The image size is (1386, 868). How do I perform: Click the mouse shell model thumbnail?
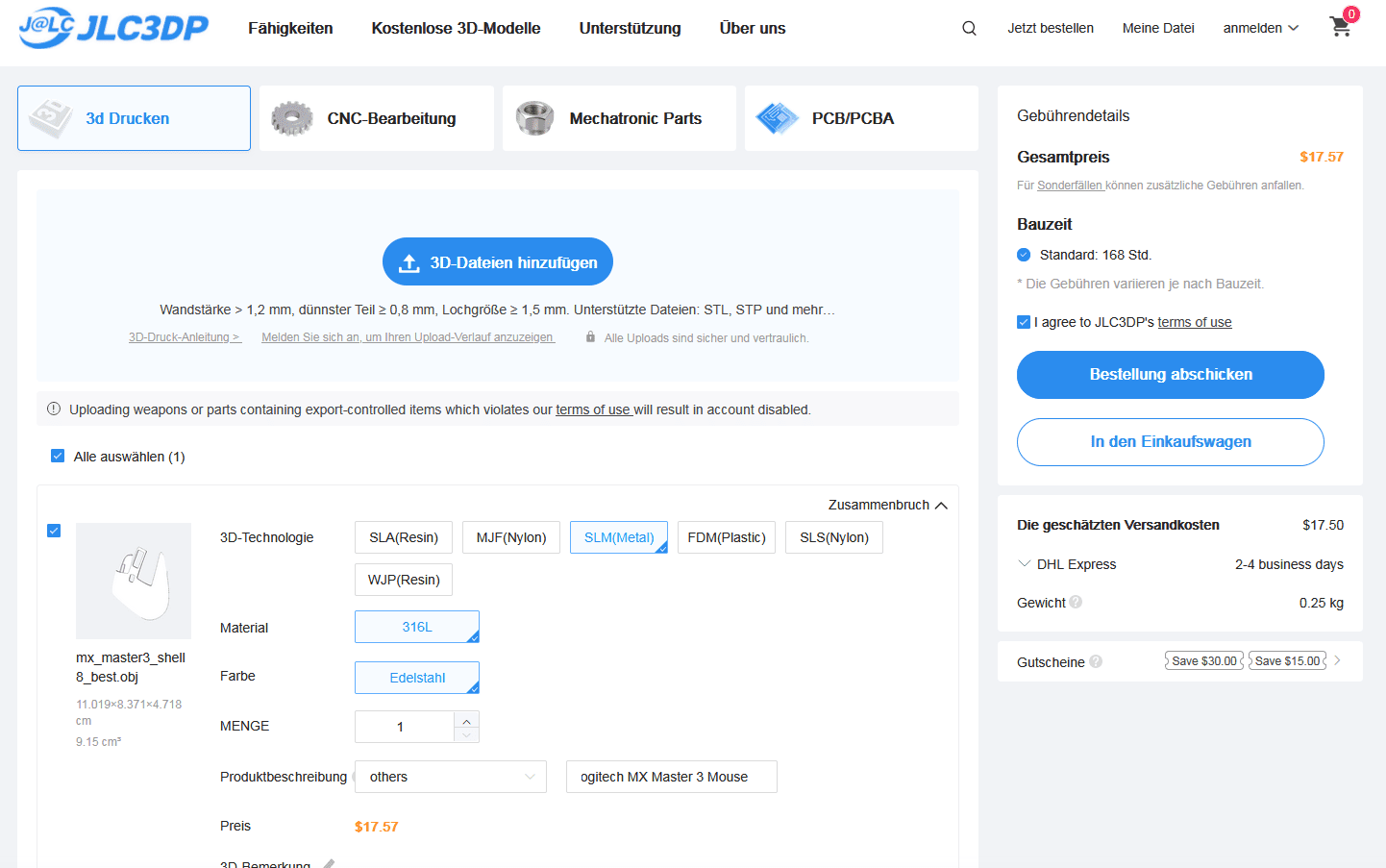134,581
